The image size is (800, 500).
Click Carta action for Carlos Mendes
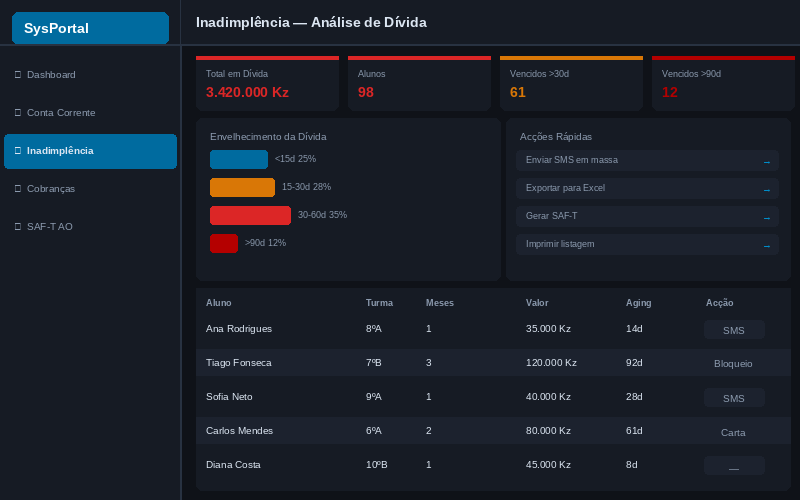[733, 432]
